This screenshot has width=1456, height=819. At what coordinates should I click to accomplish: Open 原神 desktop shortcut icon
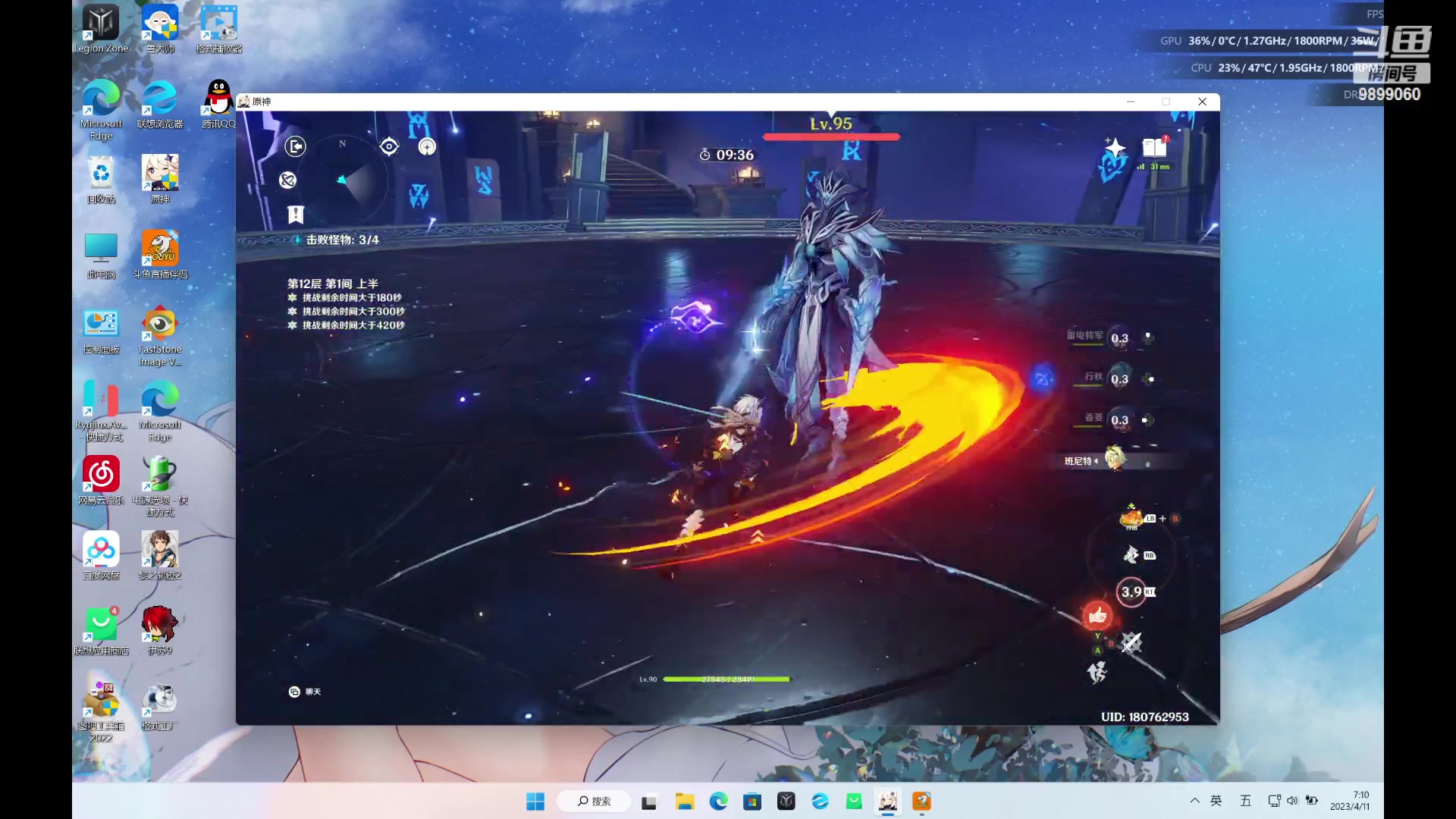click(x=160, y=179)
